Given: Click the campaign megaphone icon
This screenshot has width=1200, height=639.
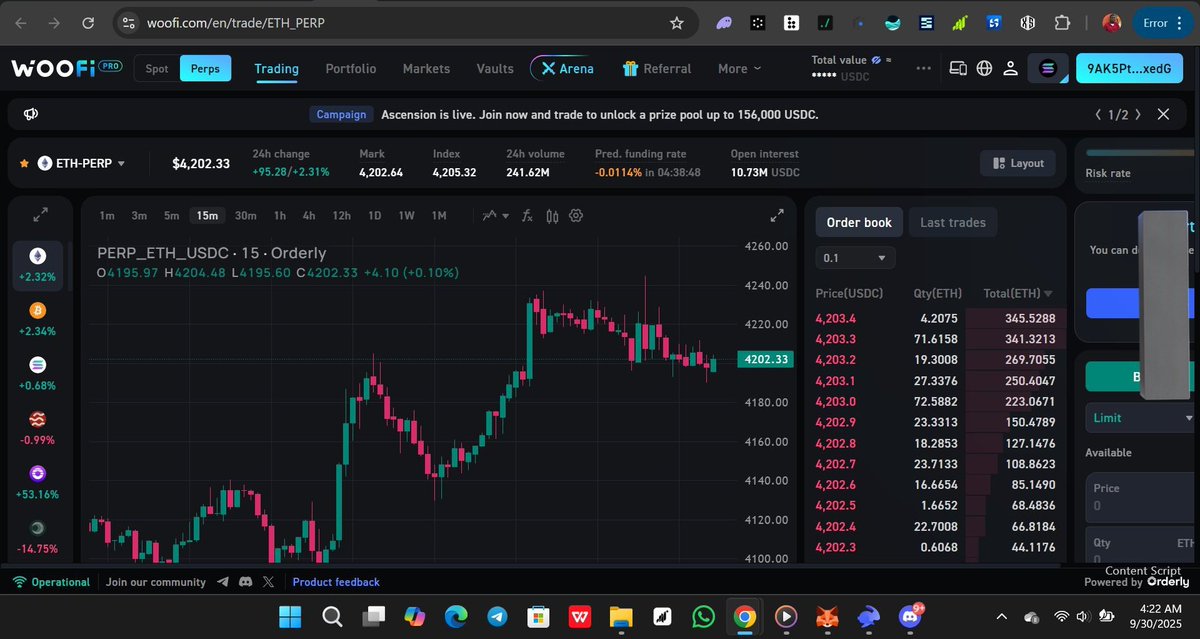Looking at the screenshot, I should [x=31, y=114].
